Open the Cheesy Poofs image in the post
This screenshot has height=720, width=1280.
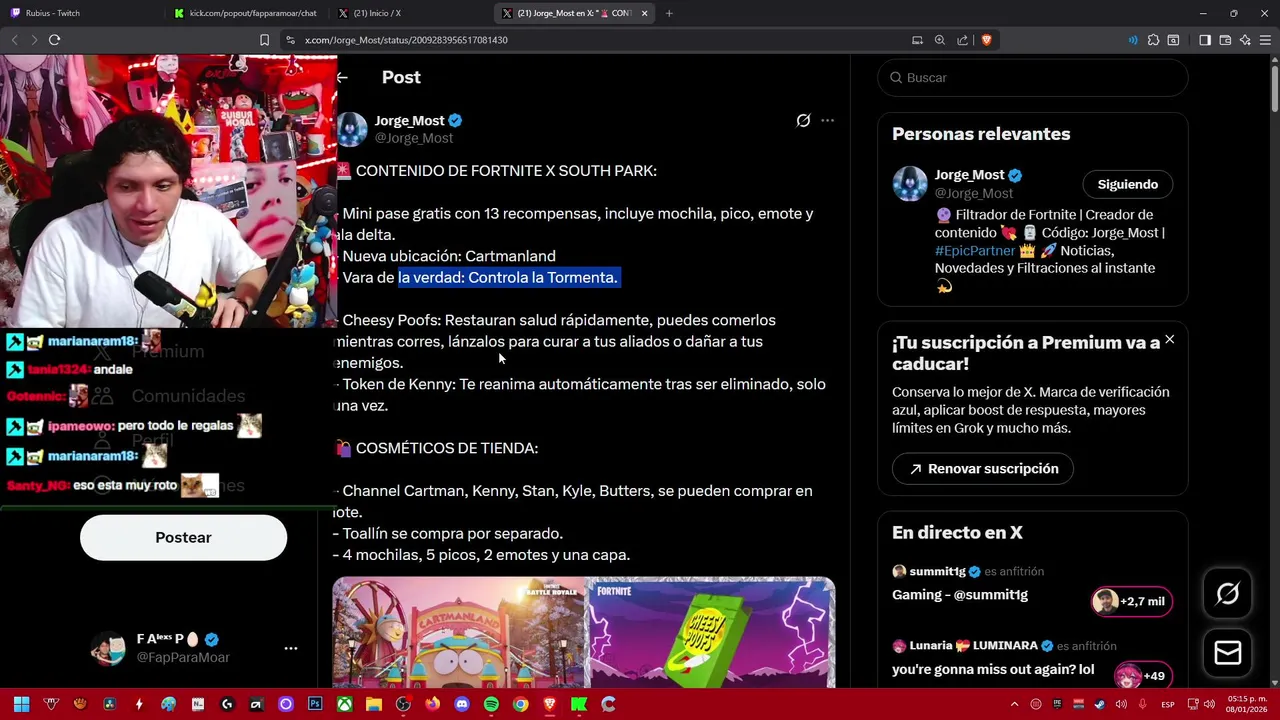tap(710, 632)
